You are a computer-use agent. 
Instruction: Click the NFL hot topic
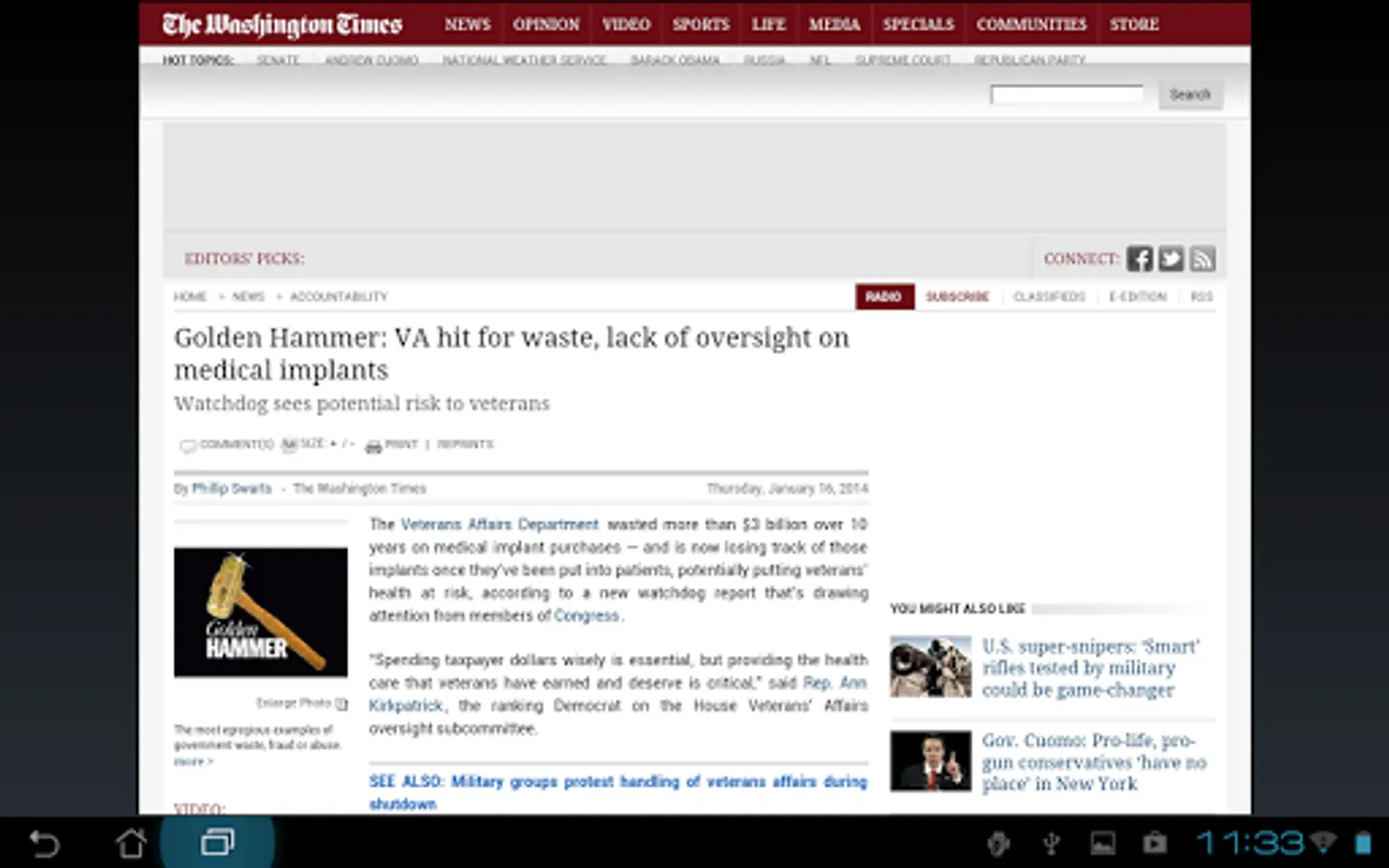pos(820,60)
